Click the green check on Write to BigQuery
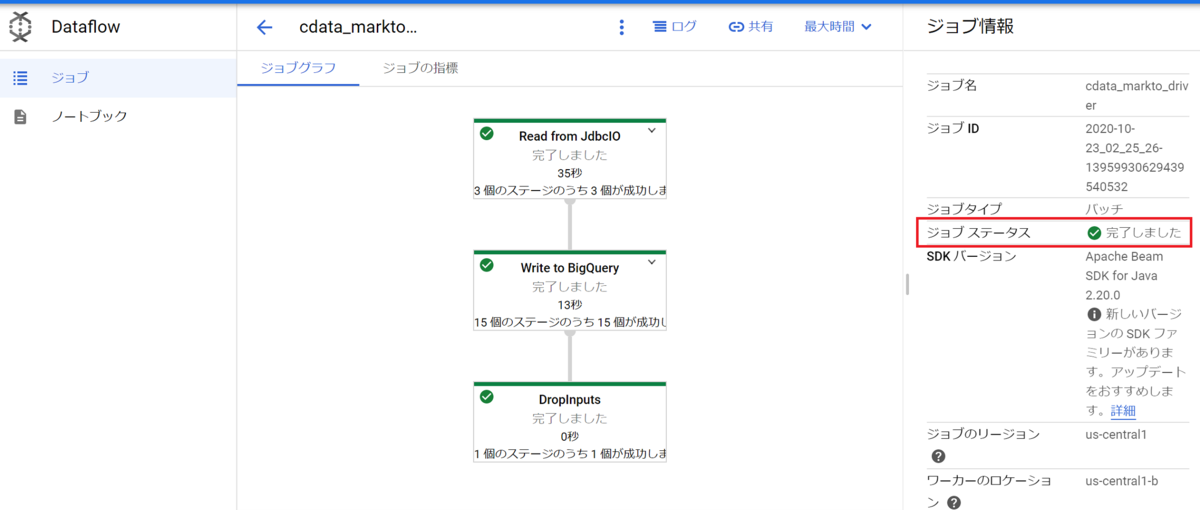This screenshot has width=1200, height=510. [x=487, y=265]
